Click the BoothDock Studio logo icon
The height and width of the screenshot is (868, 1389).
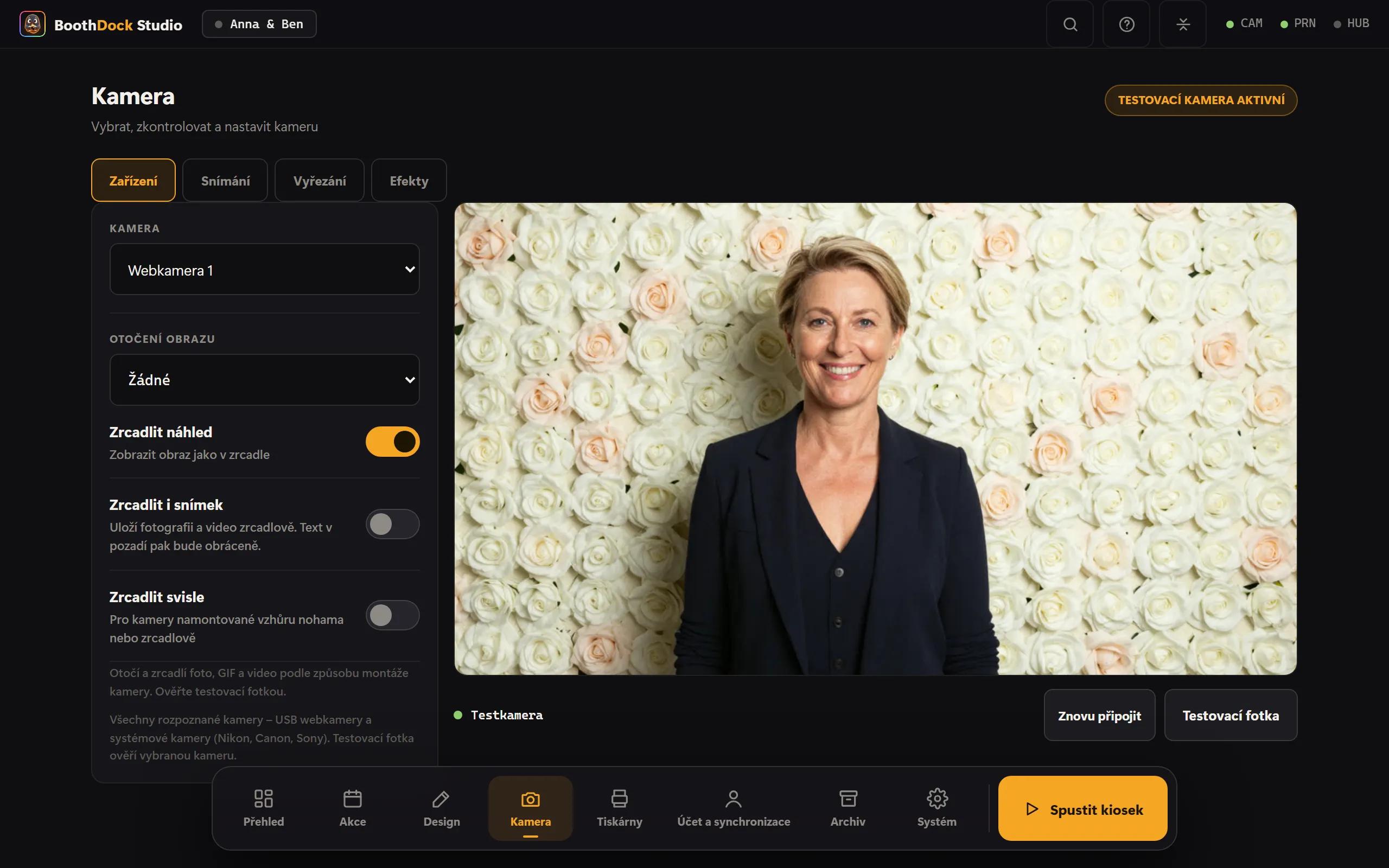[32, 24]
